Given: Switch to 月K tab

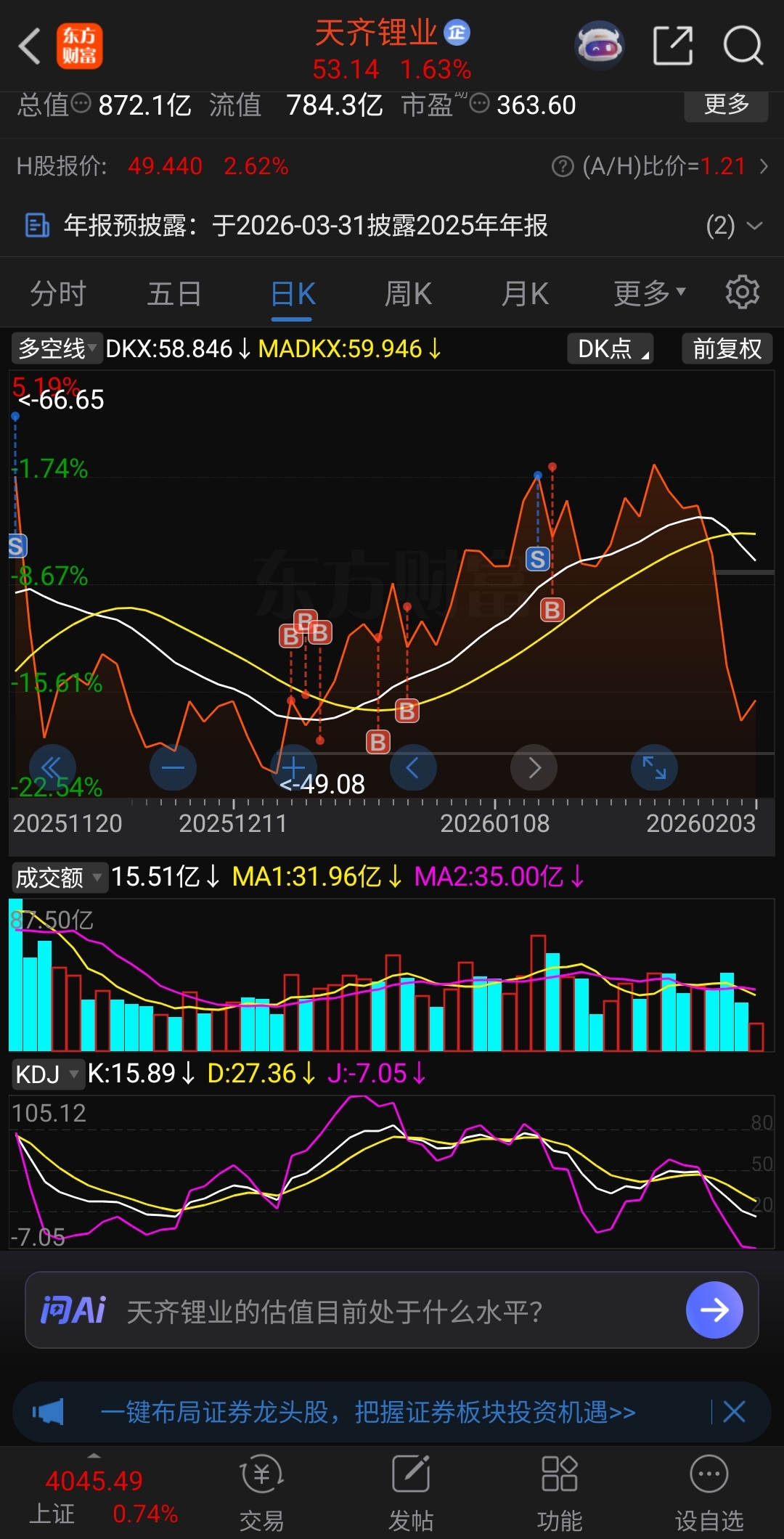Looking at the screenshot, I should tap(525, 294).
